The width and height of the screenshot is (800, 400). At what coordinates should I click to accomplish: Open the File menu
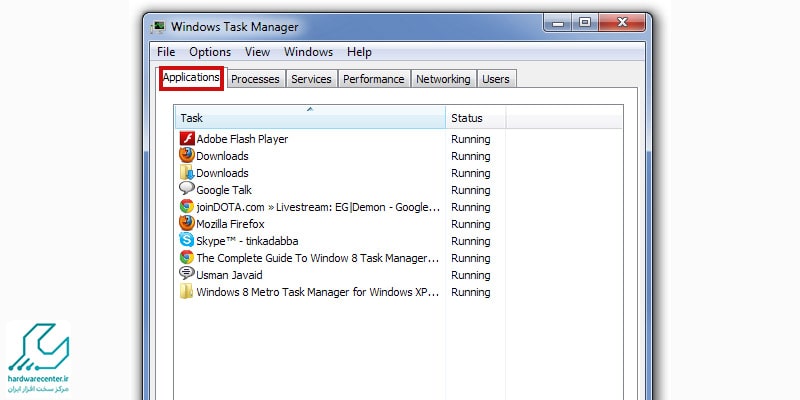pos(166,52)
